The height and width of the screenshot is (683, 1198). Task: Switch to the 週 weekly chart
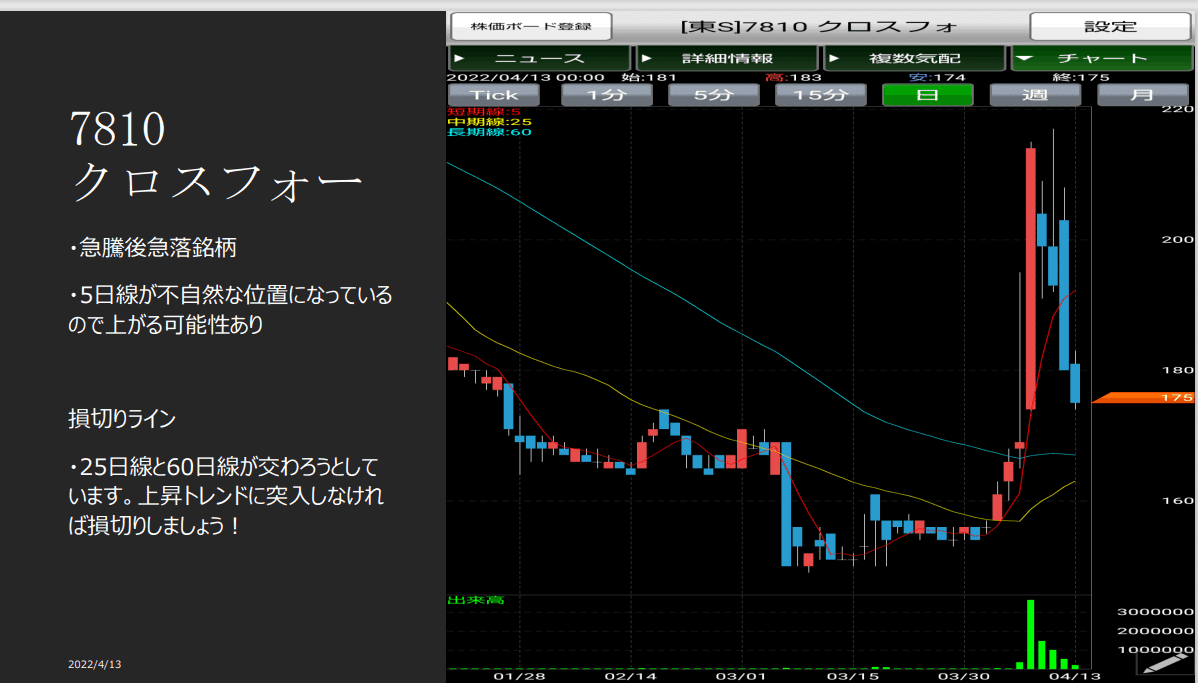pyautogui.click(x=1035, y=95)
